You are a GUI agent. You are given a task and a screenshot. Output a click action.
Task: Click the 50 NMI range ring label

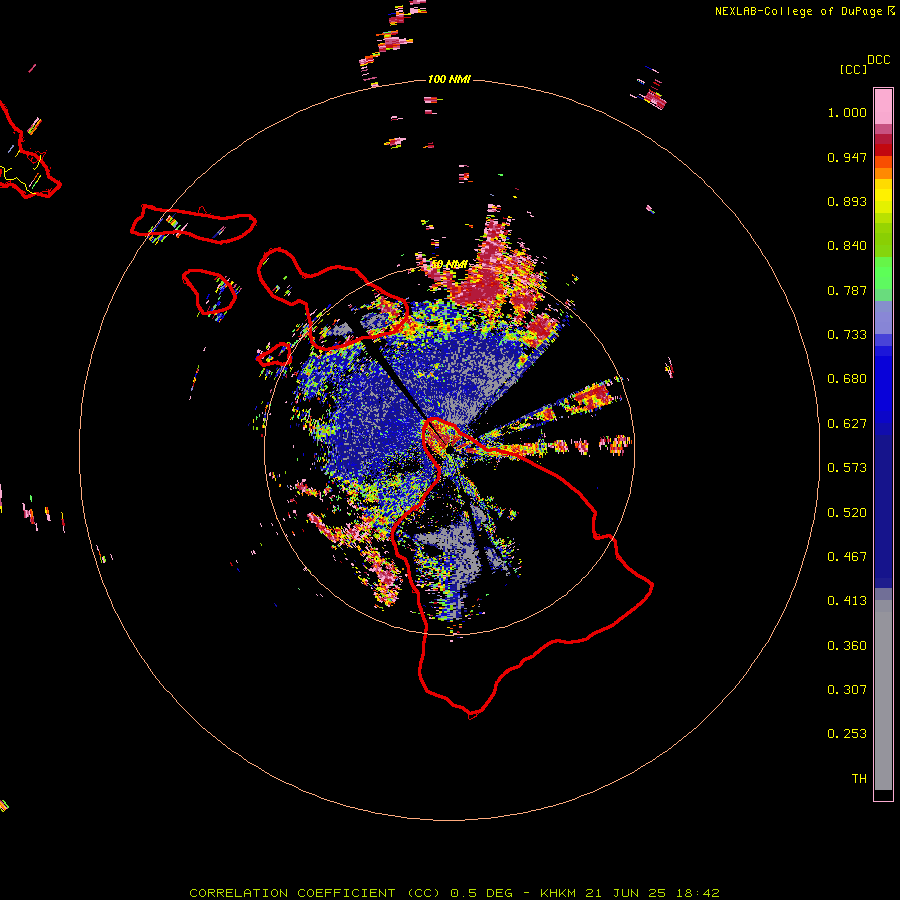click(449, 264)
